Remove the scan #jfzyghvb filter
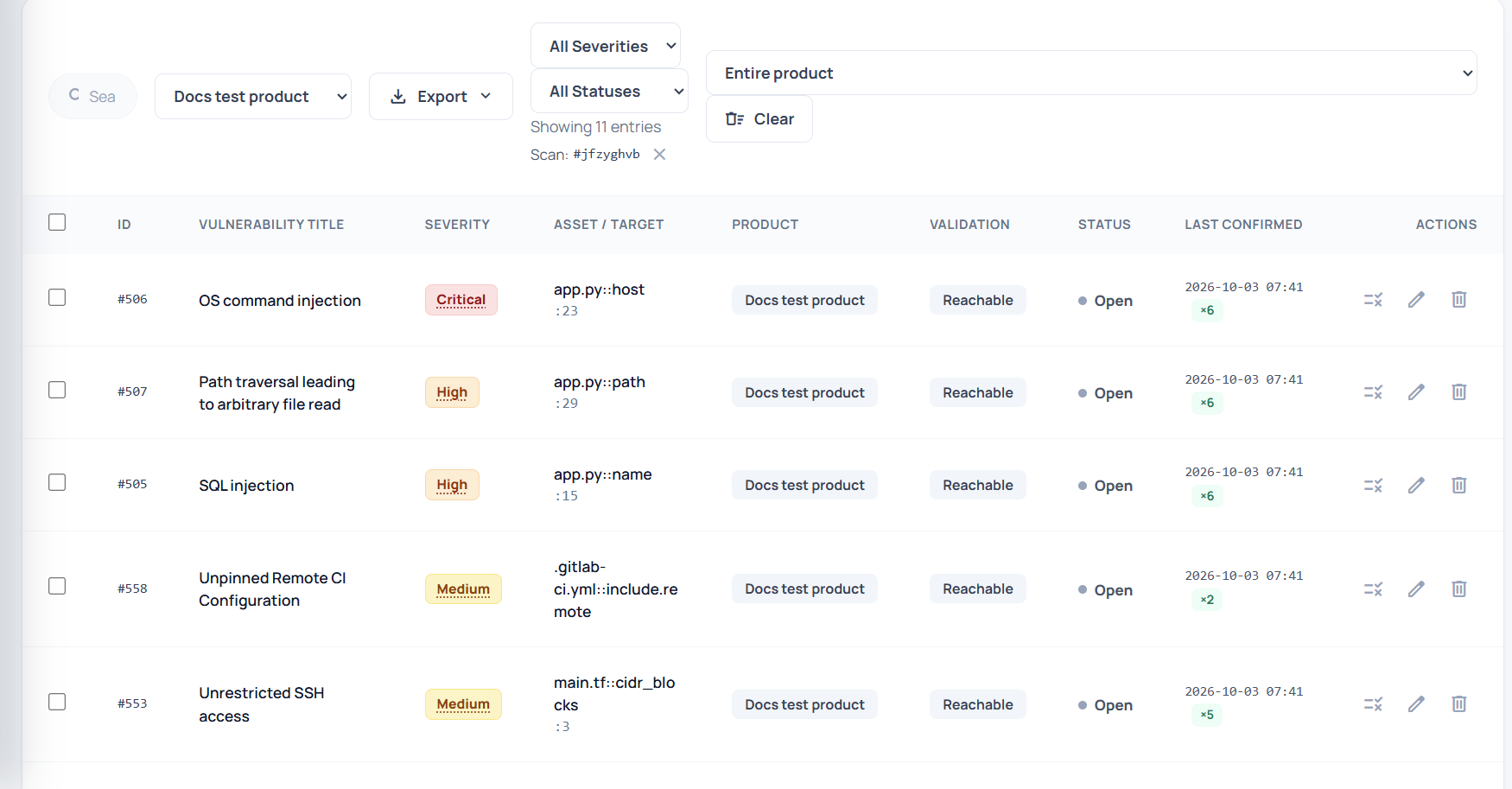 coord(659,155)
